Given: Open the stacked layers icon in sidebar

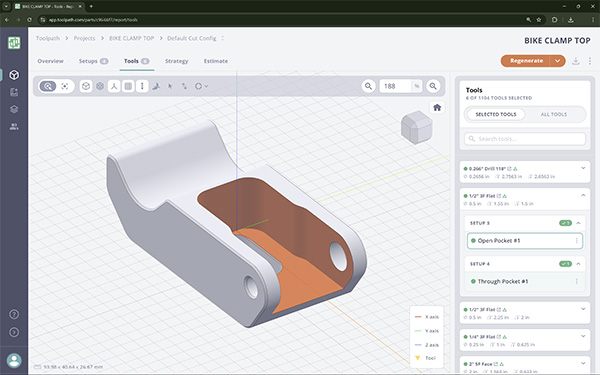Looking at the screenshot, I should (x=14, y=109).
